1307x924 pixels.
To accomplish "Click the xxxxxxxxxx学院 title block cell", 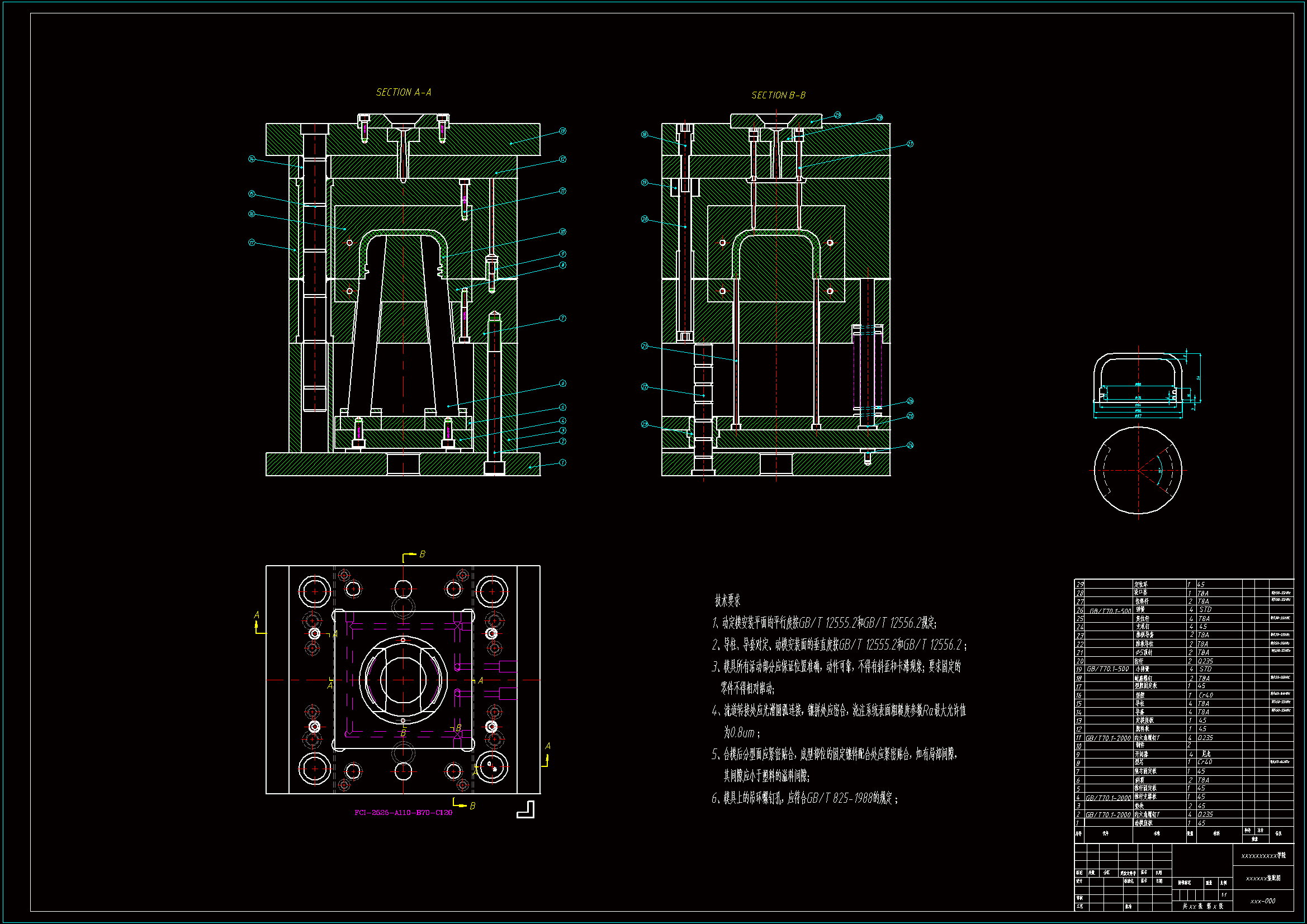I will 1263,856.
